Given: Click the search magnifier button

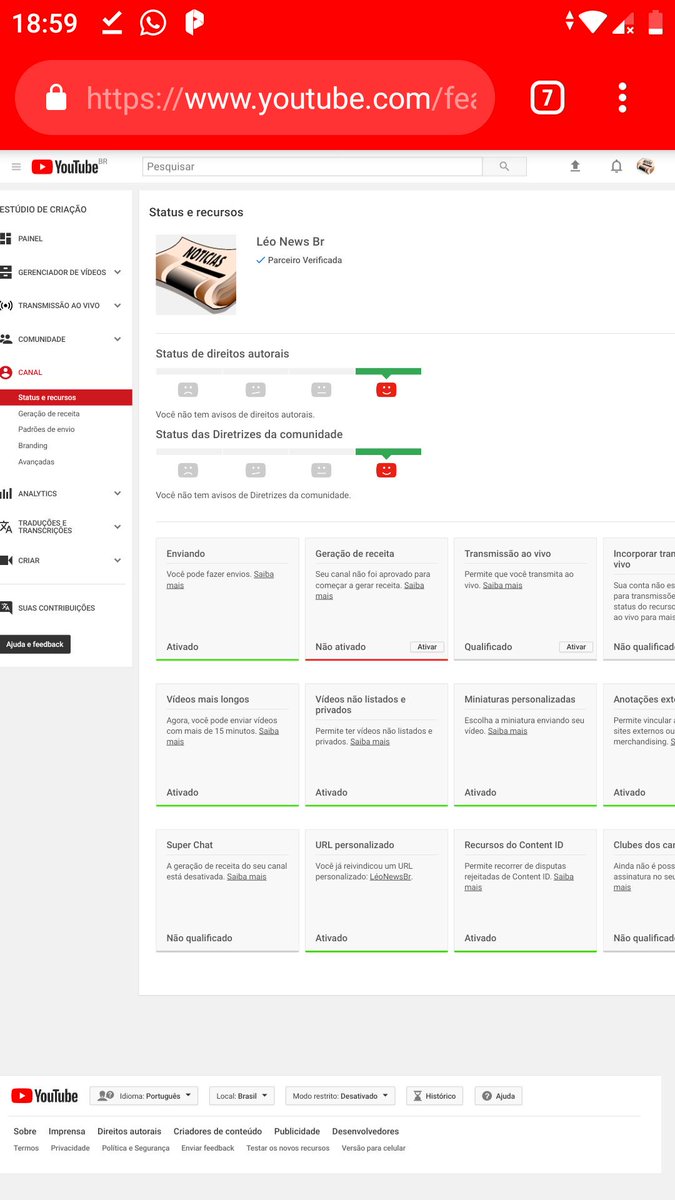Looking at the screenshot, I should click(x=504, y=167).
